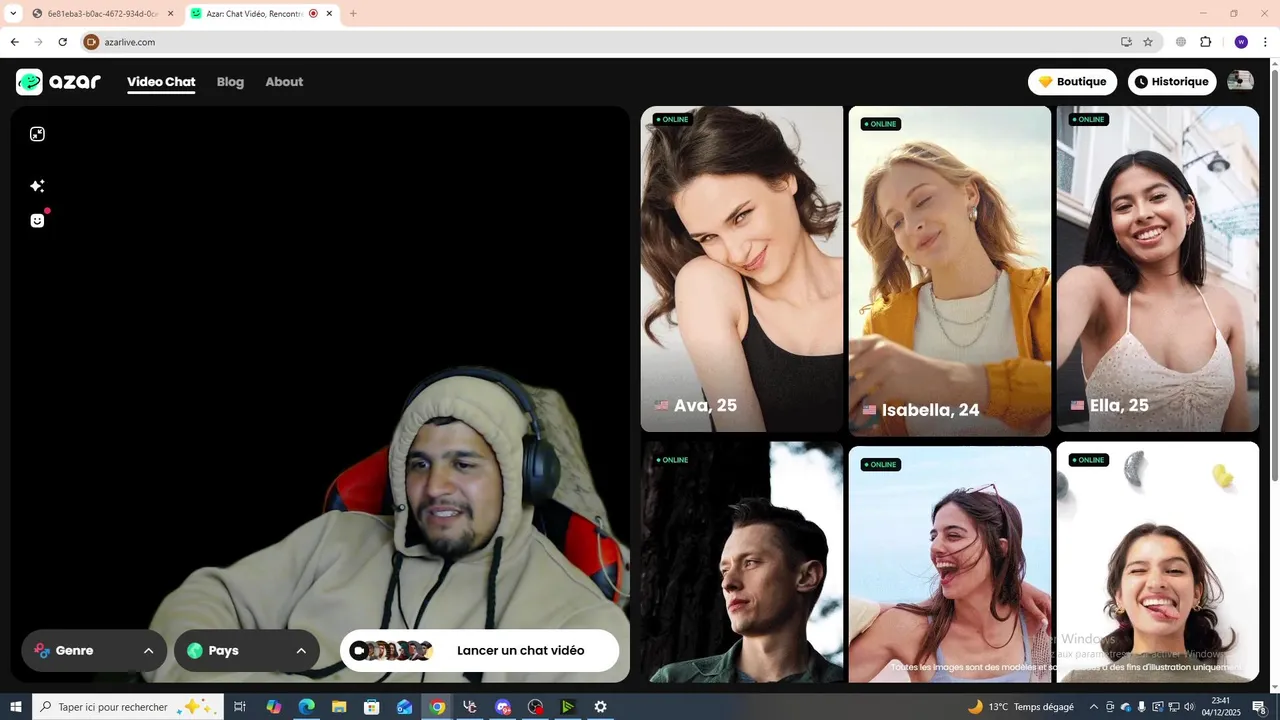This screenshot has width=1280, height=720.
Task: Open the sparkle effects icon on the webcam panel
Action: point(37,186)
